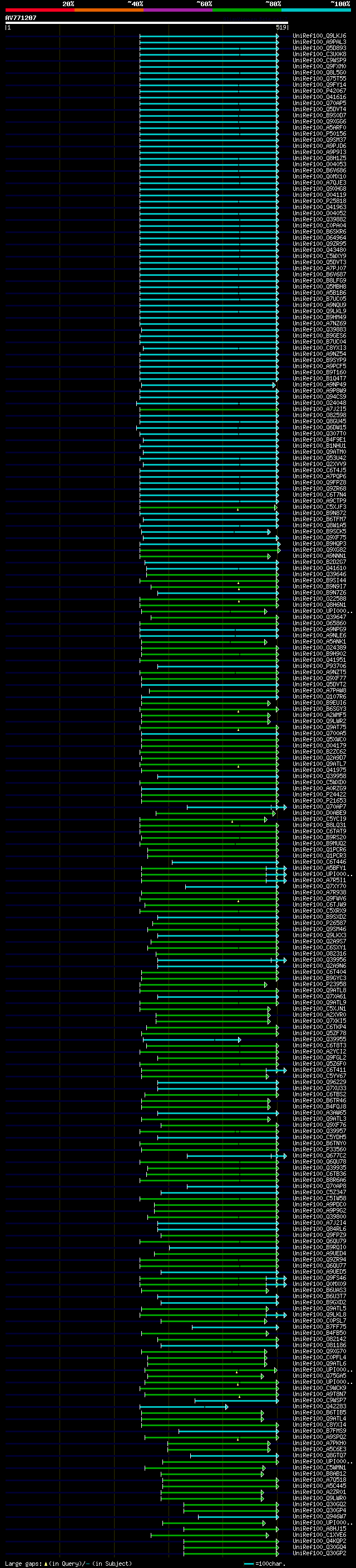
Task: Select the UniRef100_P25818 label
Action: 319,201
